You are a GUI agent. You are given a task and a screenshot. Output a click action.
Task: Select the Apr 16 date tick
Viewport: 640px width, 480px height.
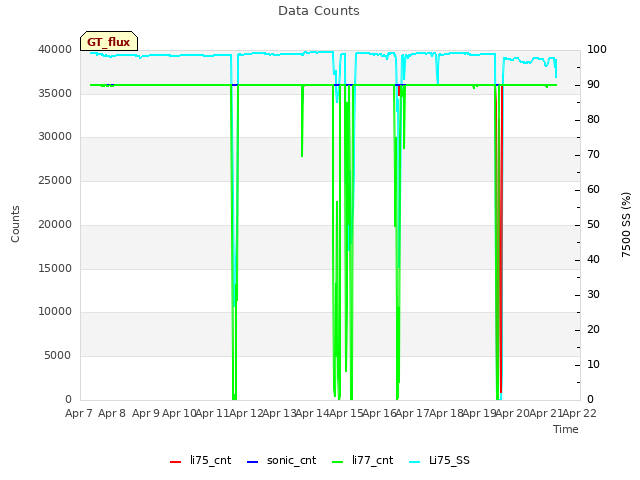[x=380, y=413]
